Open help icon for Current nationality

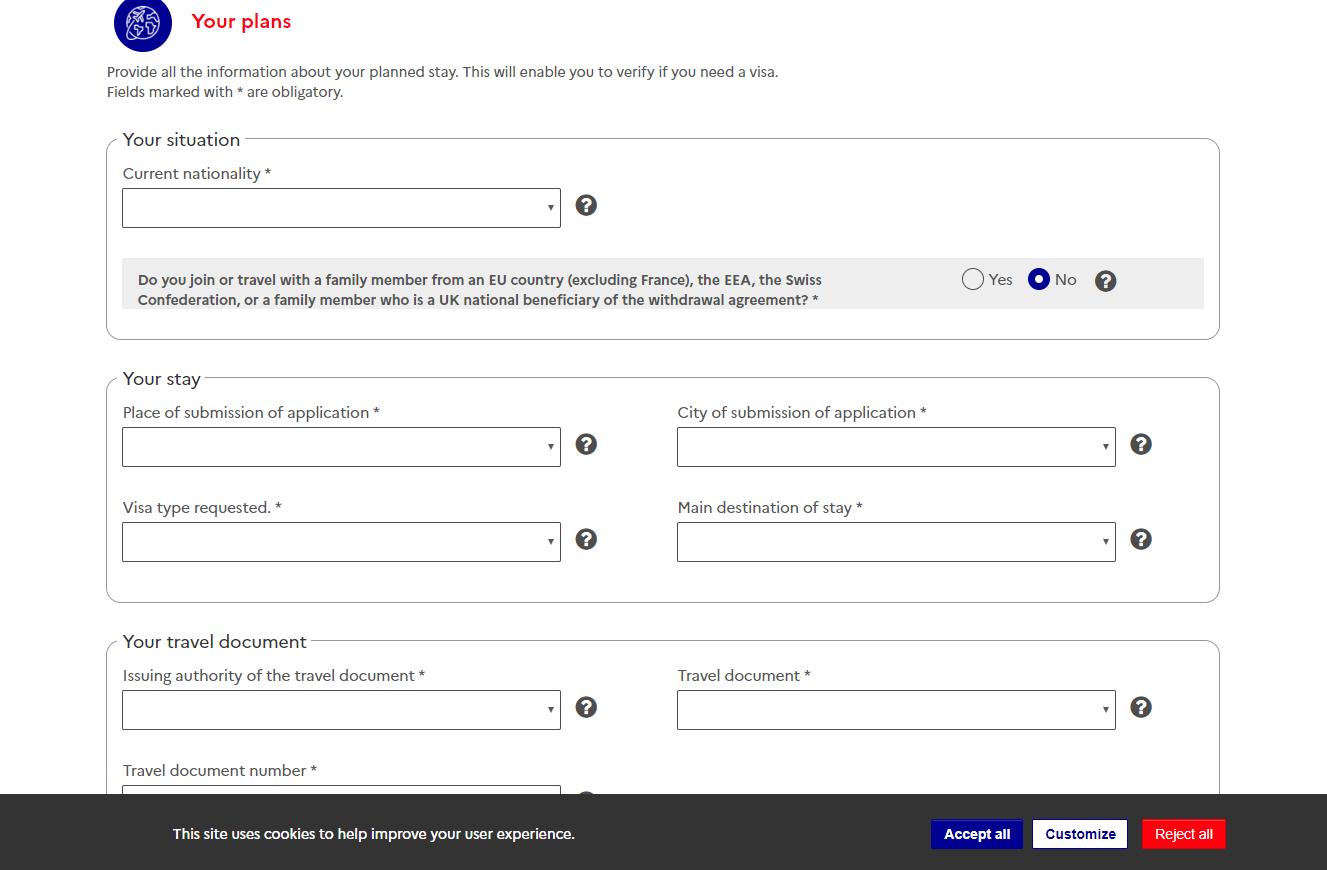pyautogui.click(x=587, y=205)
